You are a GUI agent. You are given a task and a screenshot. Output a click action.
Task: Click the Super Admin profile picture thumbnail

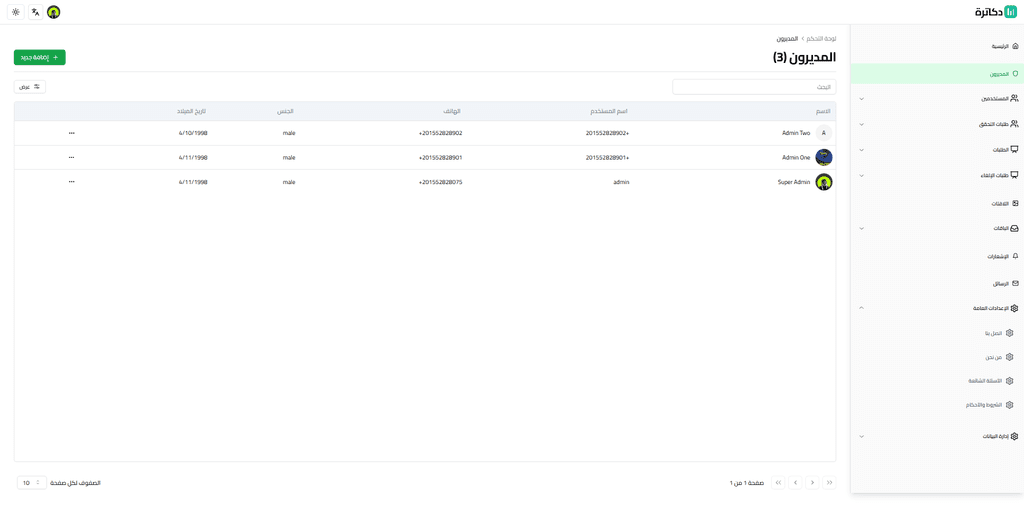click(x=824, y=182)
